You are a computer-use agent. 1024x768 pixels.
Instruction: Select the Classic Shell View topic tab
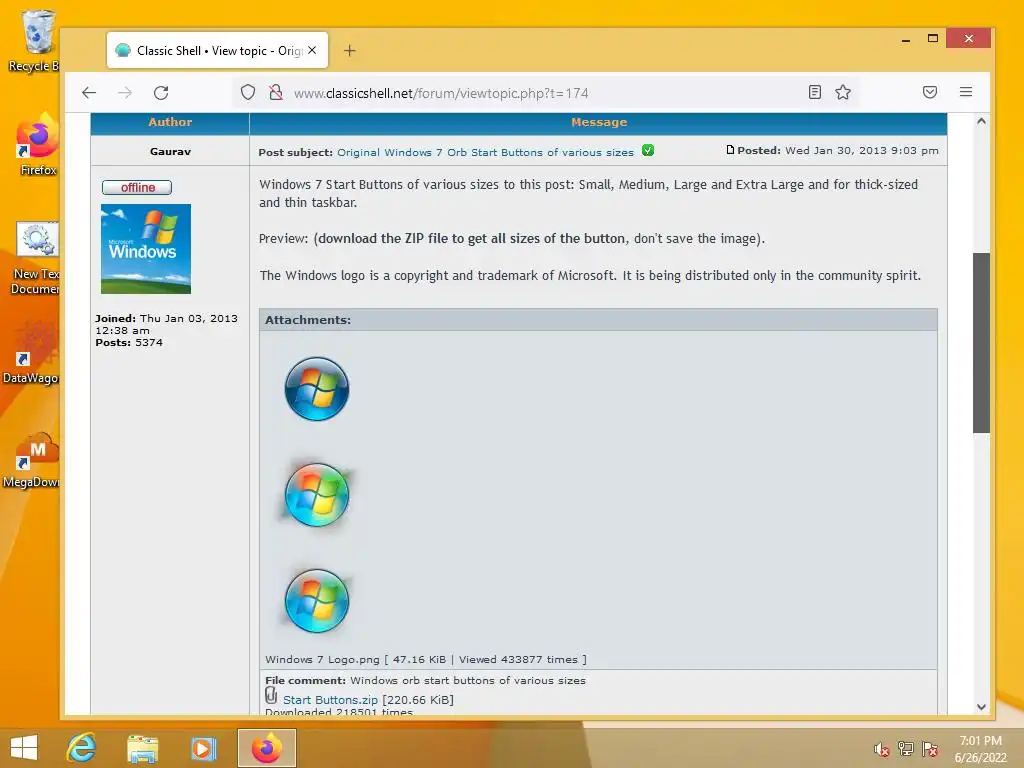[x=217, y=50]
